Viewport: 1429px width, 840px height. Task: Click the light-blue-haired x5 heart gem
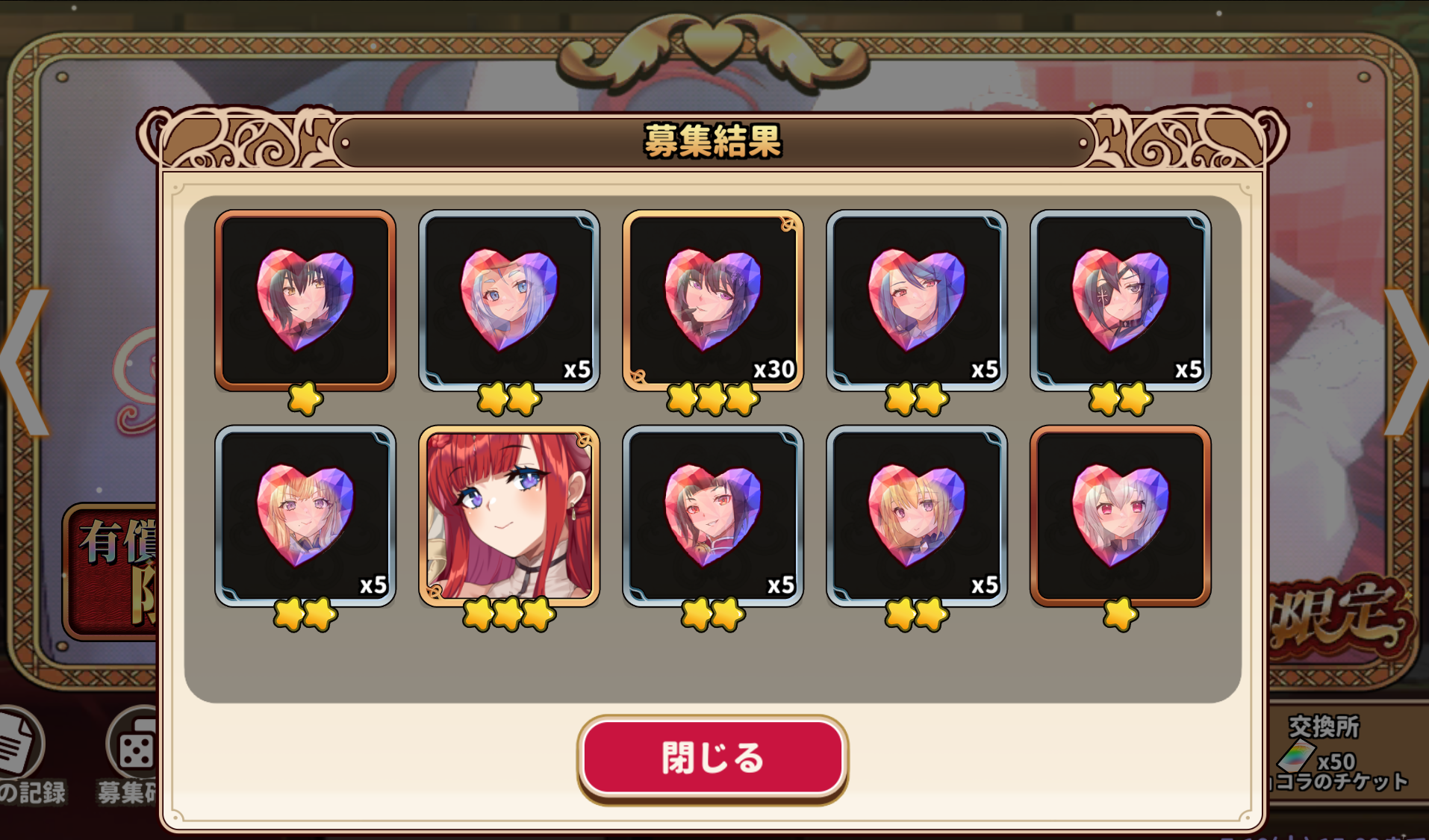pos(509,300)
